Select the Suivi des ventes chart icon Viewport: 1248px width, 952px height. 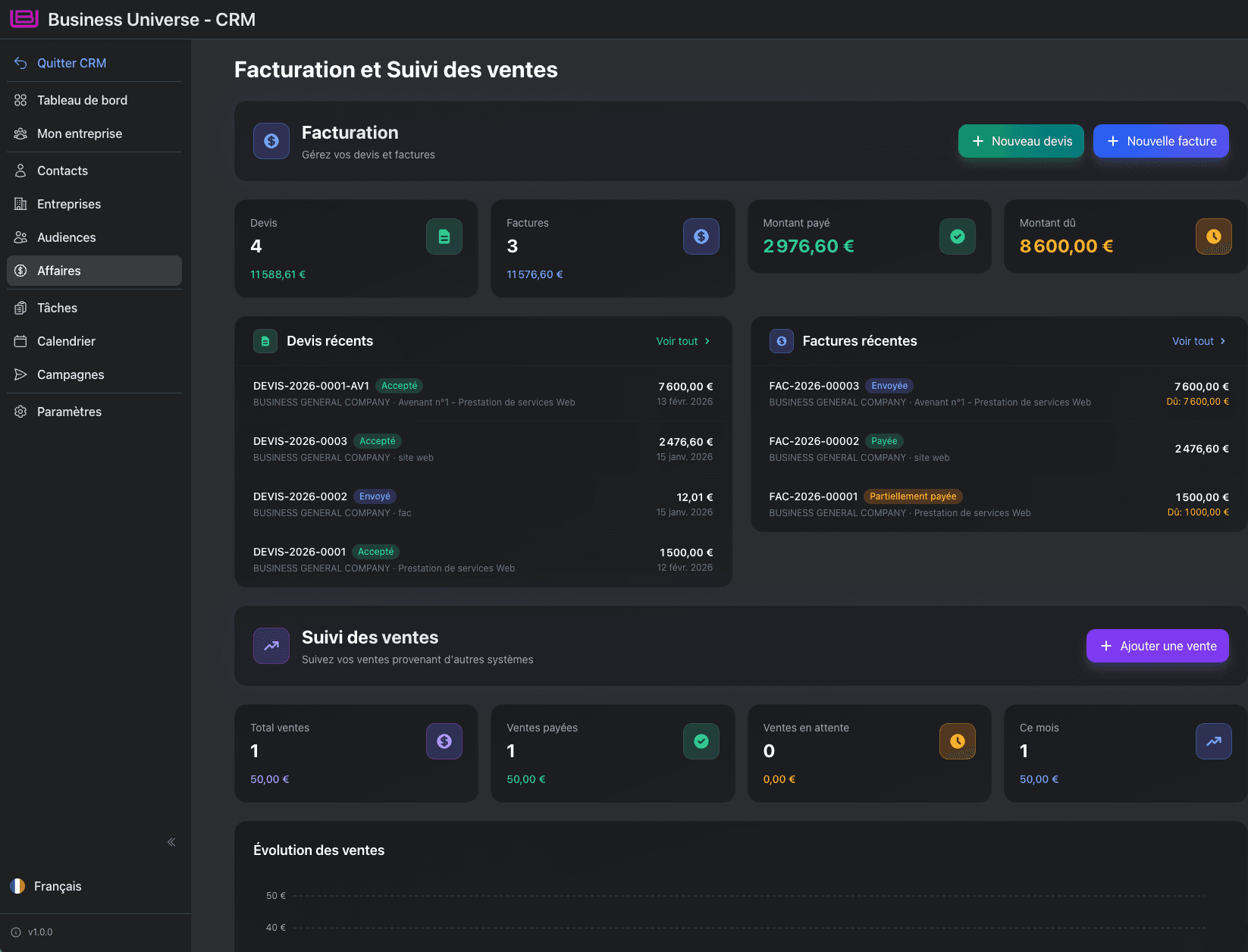271,646
